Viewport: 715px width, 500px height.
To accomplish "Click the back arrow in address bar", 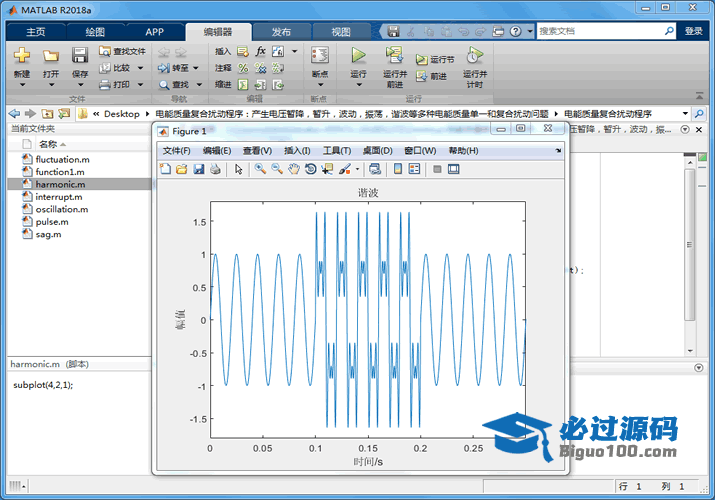I will [14, 113].
